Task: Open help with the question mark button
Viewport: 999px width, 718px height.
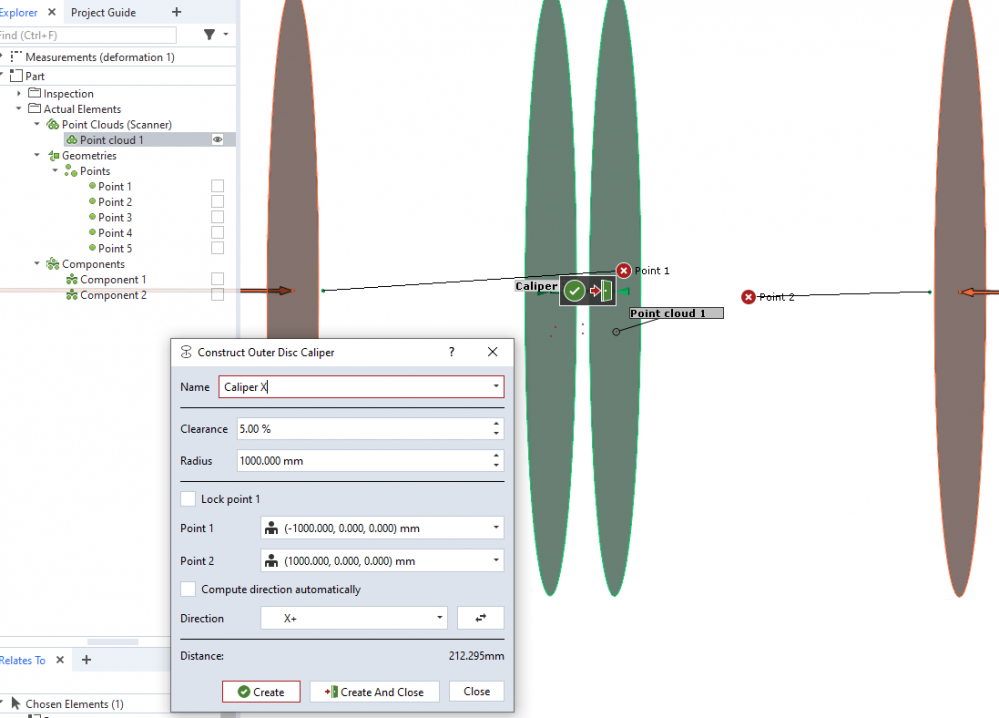Action: [x=452, y=352]
